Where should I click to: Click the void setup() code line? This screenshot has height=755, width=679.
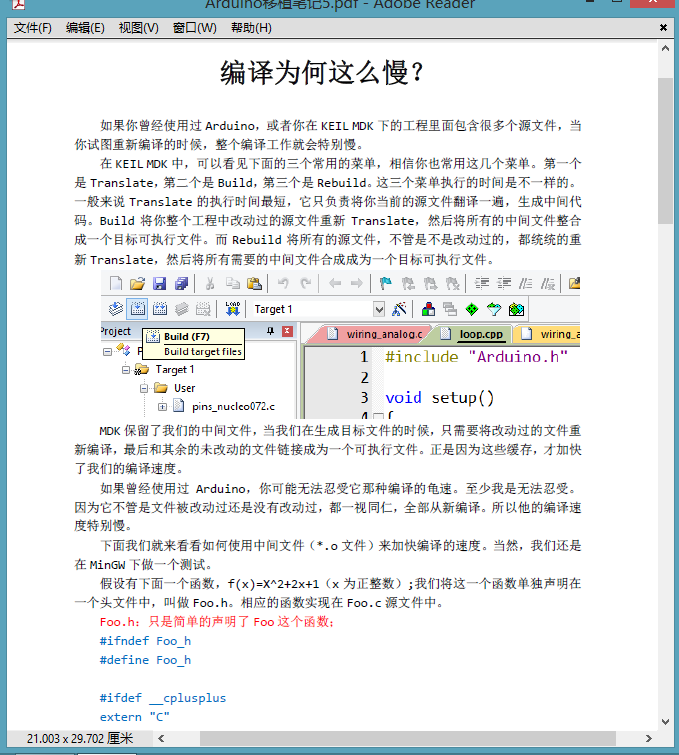(440, 398)
